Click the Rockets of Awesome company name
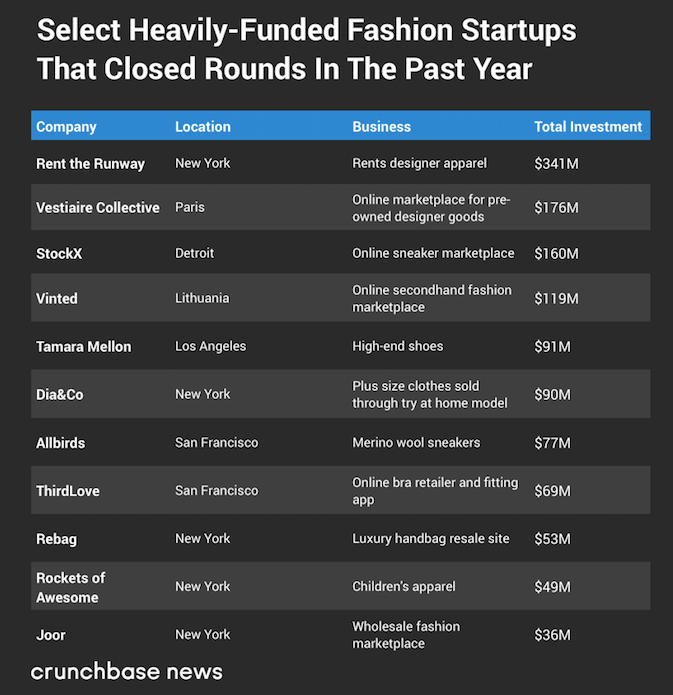The image size is (673, 695). point(70,587)
